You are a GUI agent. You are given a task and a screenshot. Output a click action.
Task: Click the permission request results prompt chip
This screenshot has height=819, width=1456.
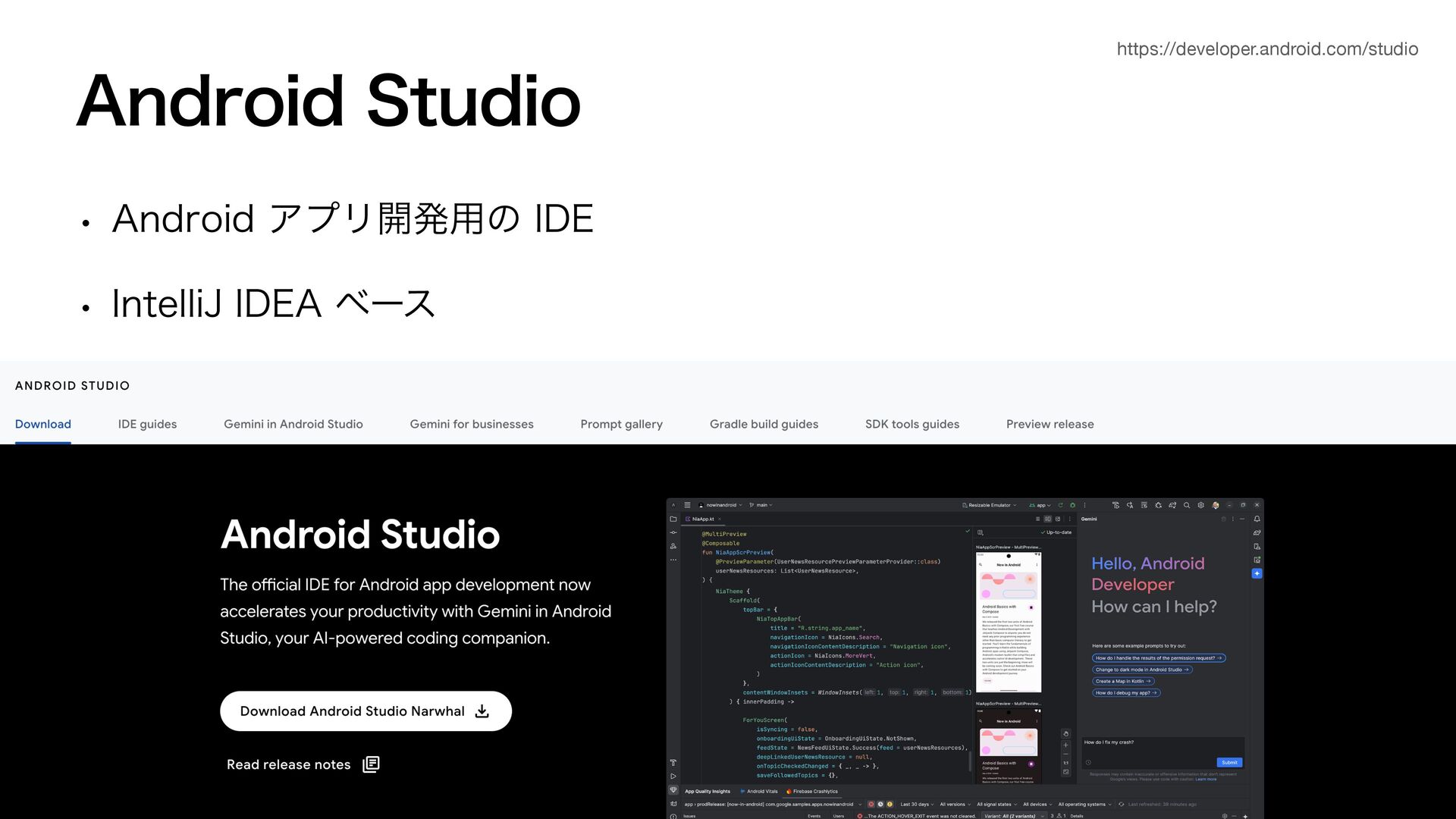tap(1159, 658)
